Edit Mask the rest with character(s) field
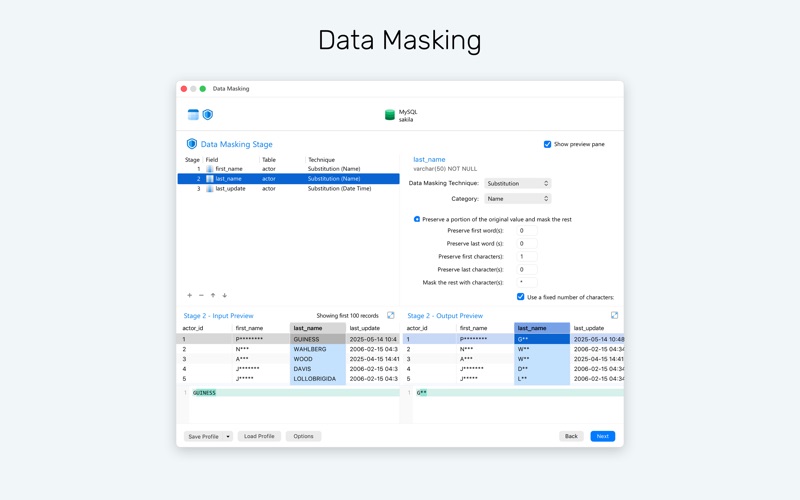This screenshot has height=500, width=800. pyautogui.click(x=527, y=283)
